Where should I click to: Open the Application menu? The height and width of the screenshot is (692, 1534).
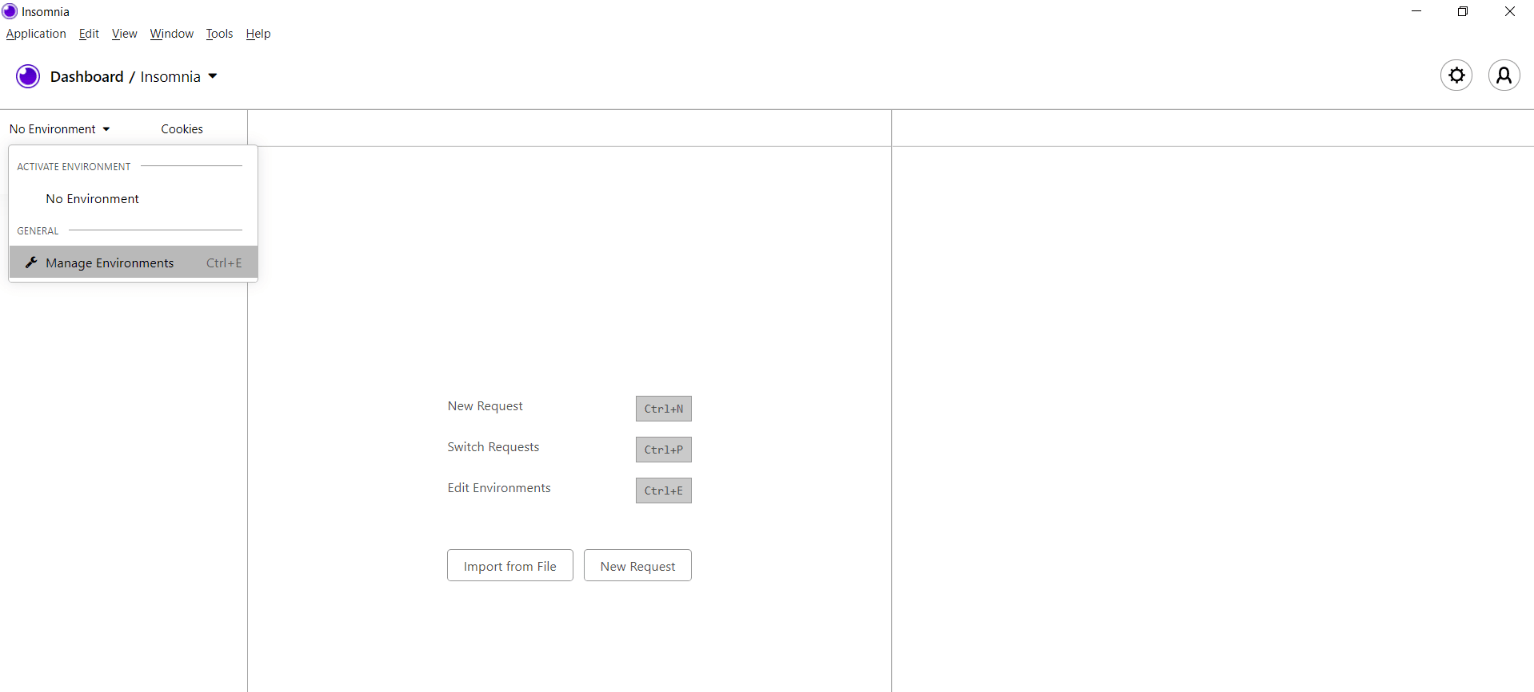[36, 34]
